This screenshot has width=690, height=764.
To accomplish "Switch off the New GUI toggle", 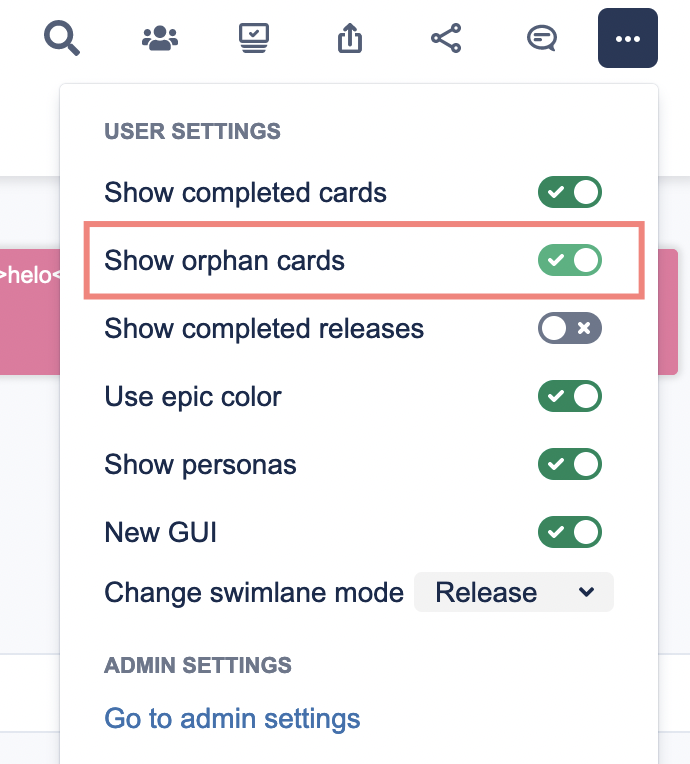I will point(570,532).
